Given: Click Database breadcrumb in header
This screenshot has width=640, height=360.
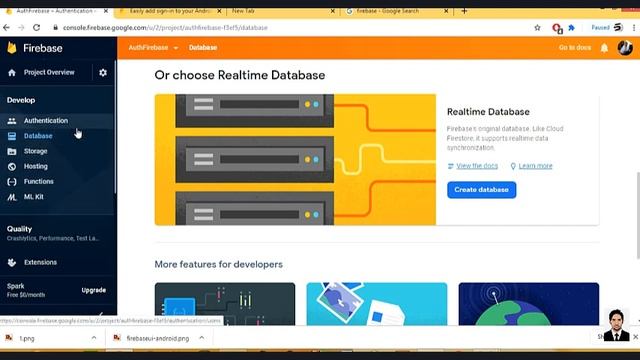Looking at the screenshot, I should pyautogui.click(x=203, y=48).
